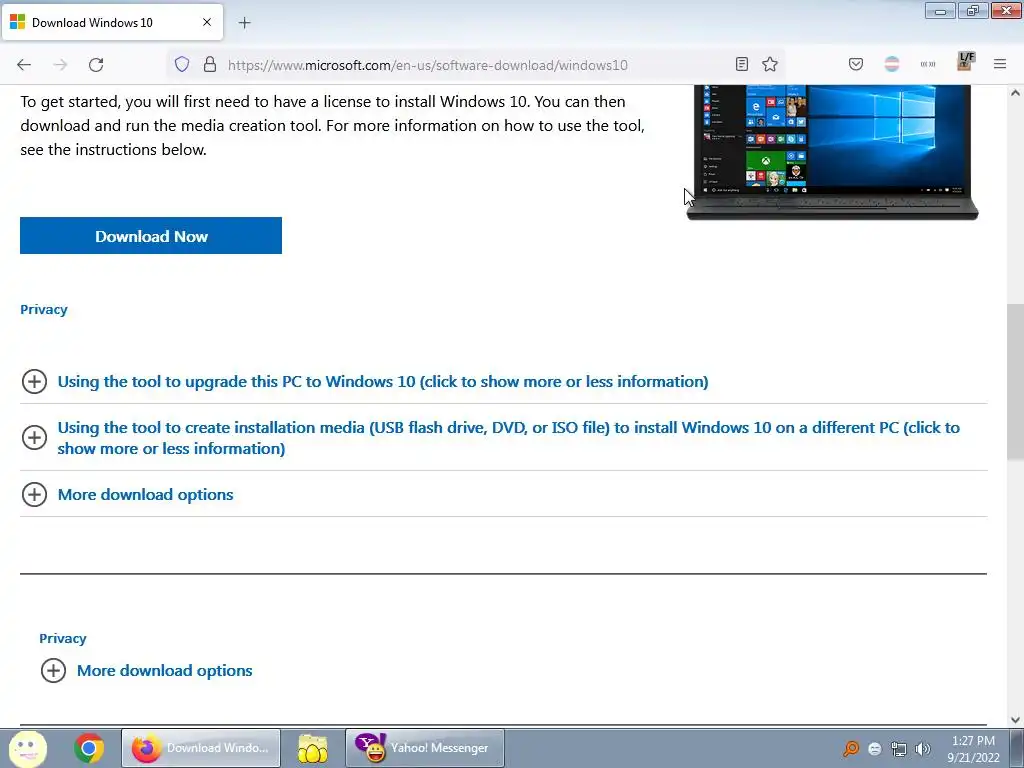Click the vertical scrollbar thumb
1024x768 pixels.
click(x=1015, y=382)
